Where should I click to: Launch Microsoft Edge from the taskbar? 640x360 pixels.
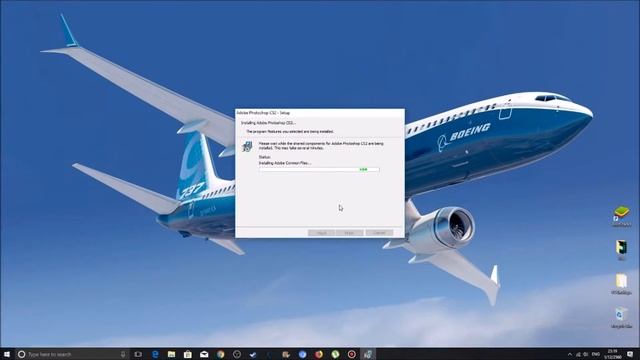coord(155,354)
